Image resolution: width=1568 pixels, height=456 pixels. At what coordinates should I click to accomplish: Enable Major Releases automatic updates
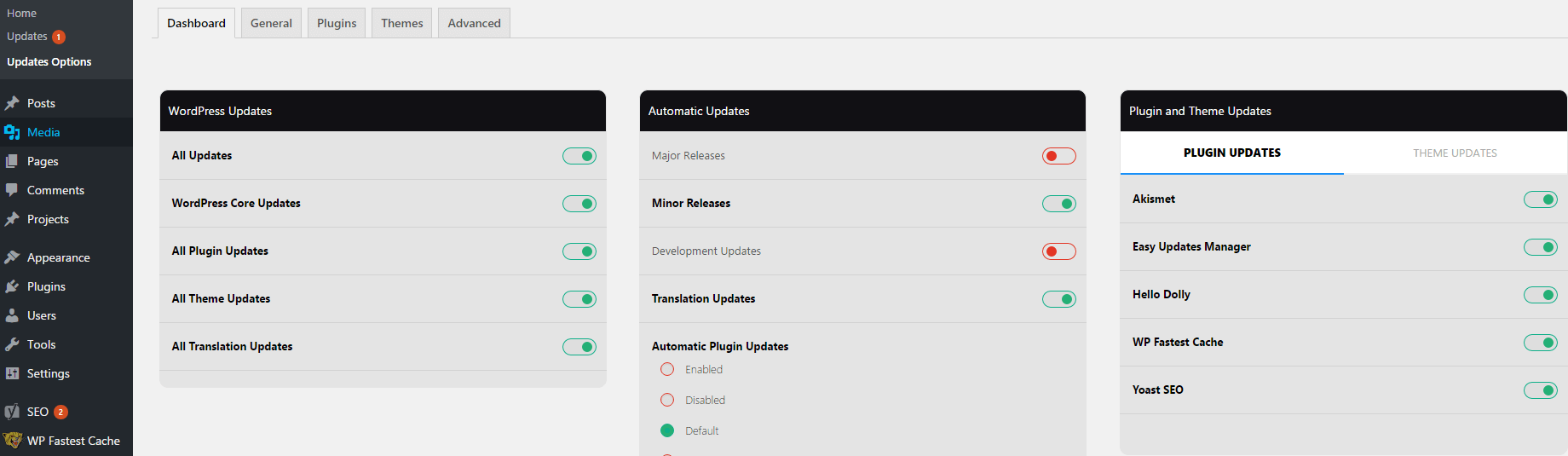pyautogui.click(x=1059, y=156)
